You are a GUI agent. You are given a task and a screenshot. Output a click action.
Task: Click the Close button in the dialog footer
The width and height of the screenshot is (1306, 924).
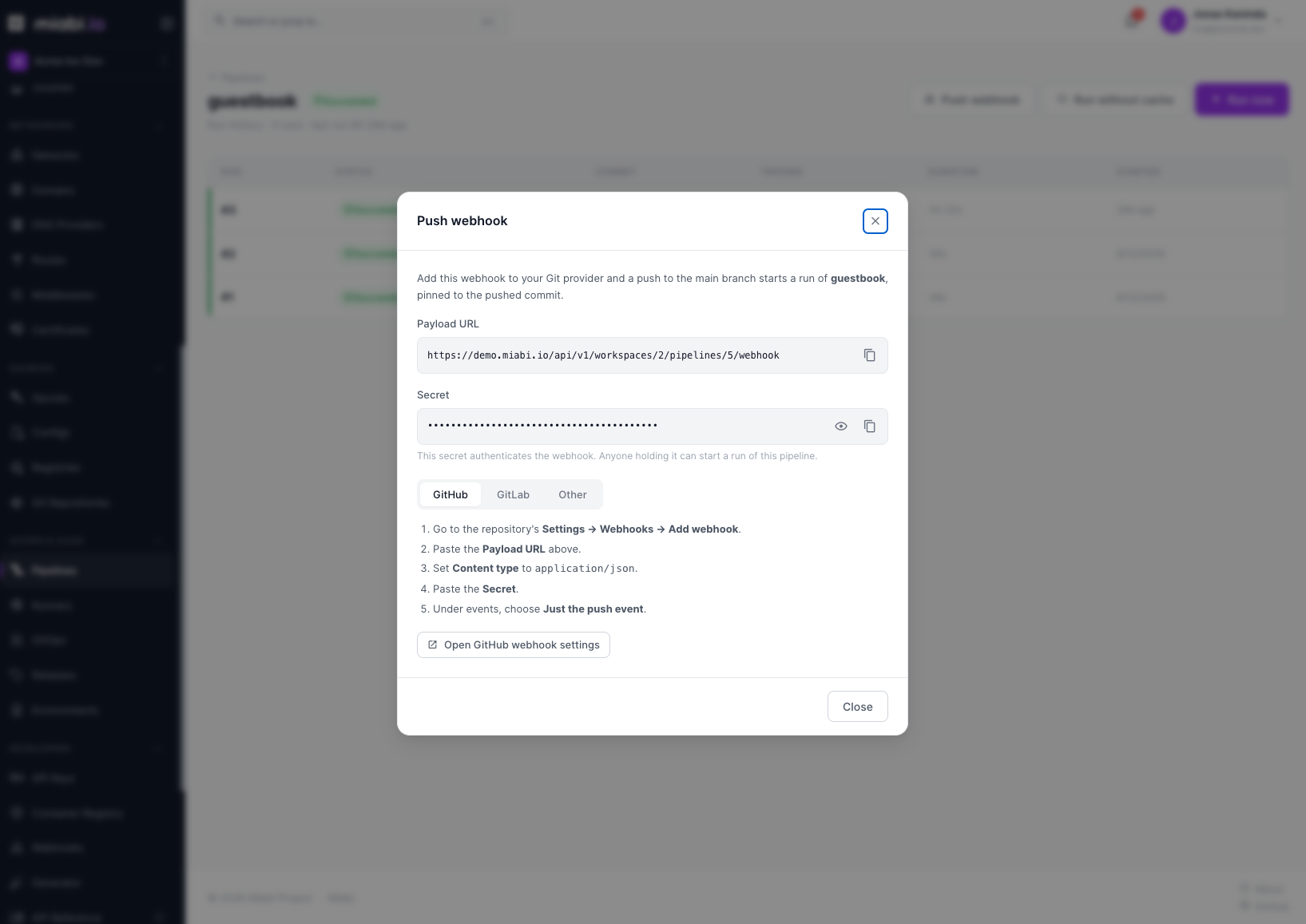point(858,707)
